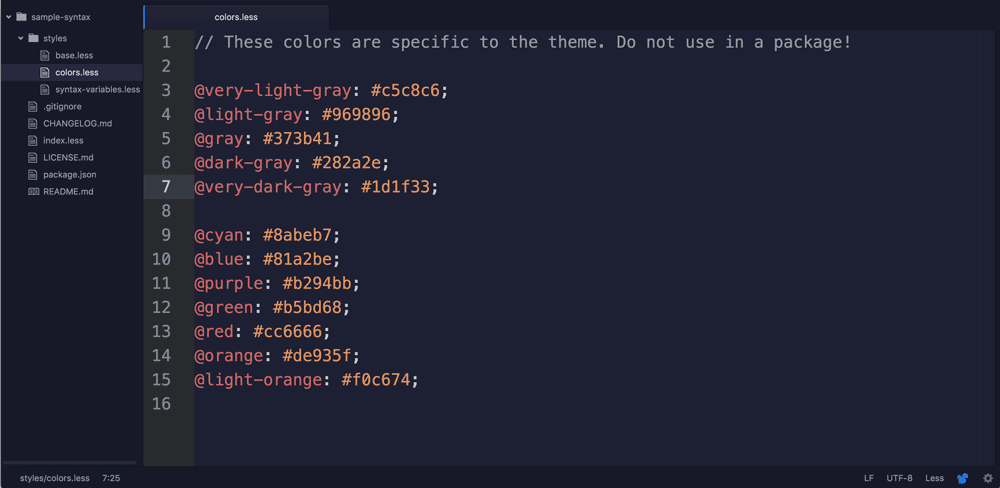The image size is (1000, 488).
Task: Click the file icon beside package.json
Action: 33,174
